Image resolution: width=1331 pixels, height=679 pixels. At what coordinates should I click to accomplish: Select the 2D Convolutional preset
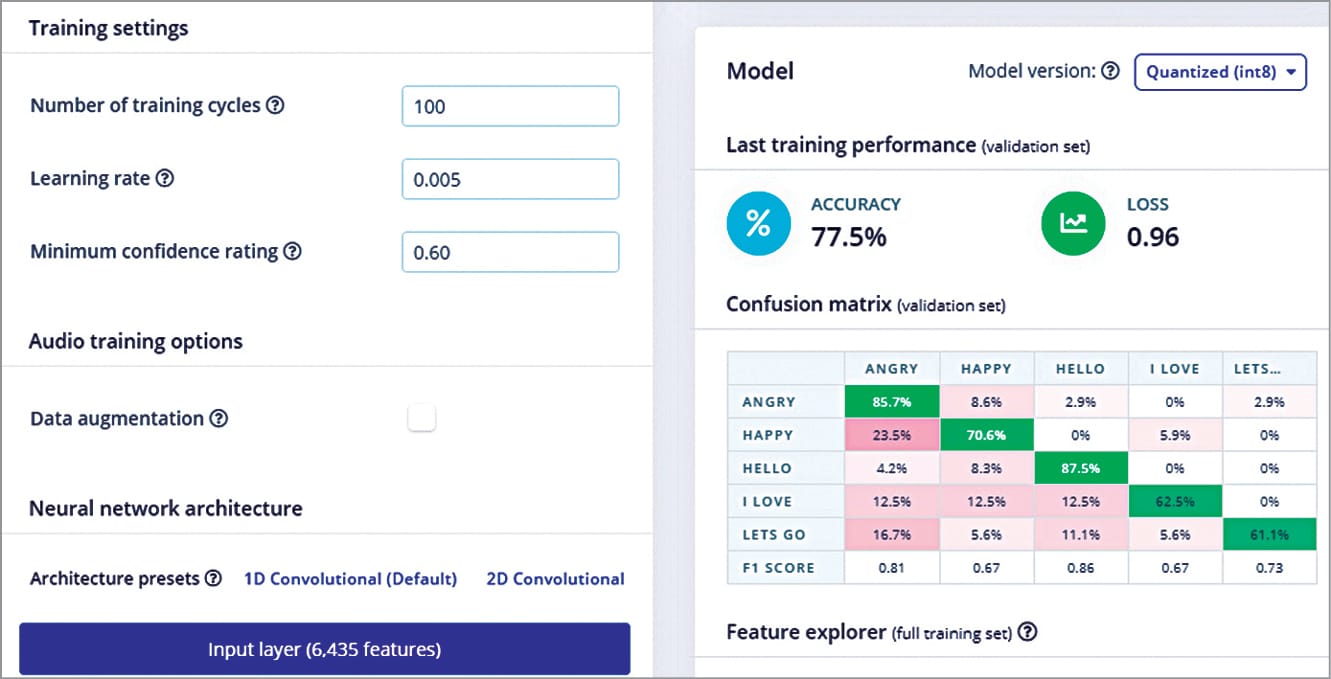pos(555,579)
